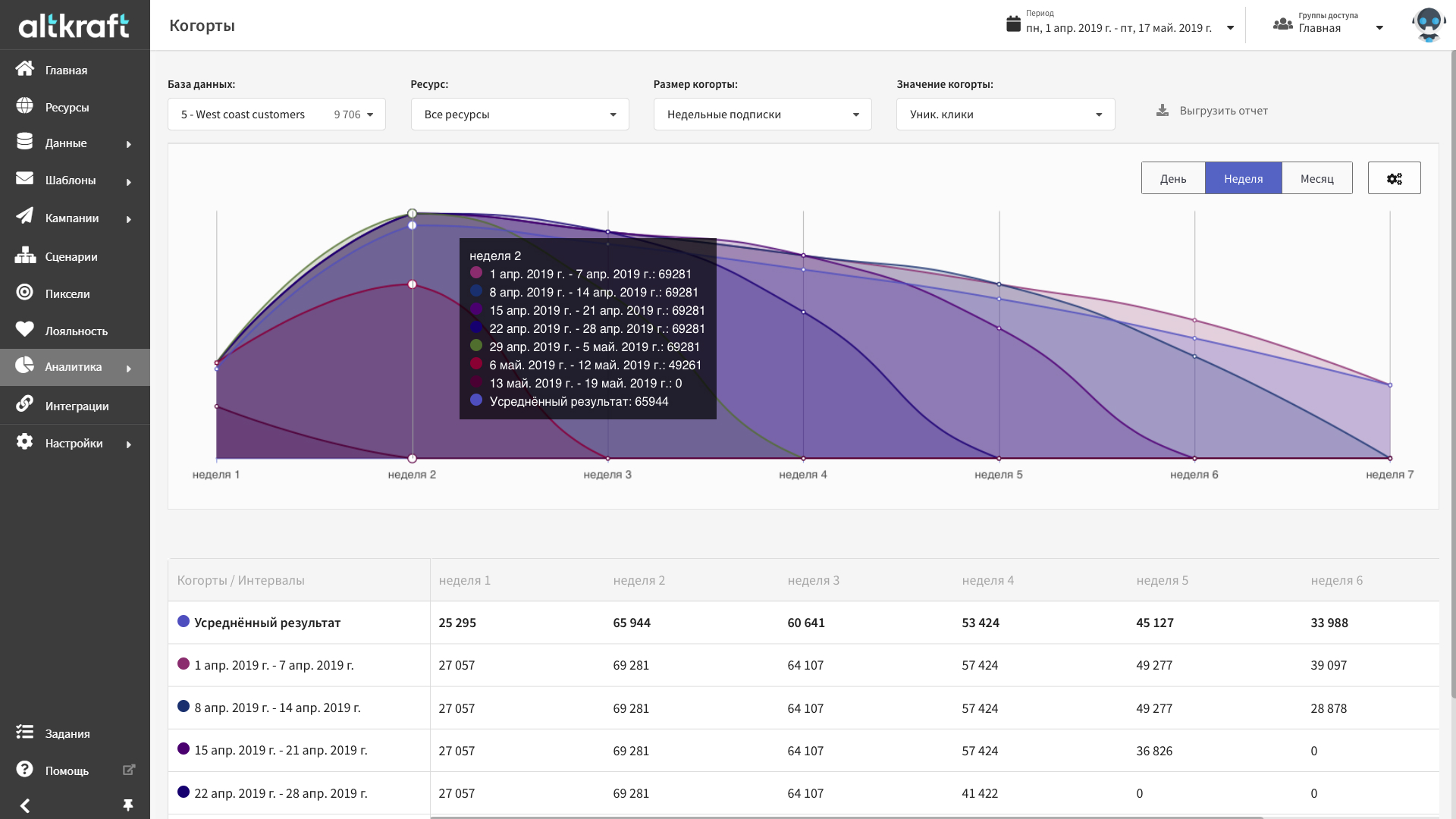Viewport: 1456px width, 819px height.
Task: Click неделя 5 axis label on chart
Action: pyautogui.click(x=999, y=475)
